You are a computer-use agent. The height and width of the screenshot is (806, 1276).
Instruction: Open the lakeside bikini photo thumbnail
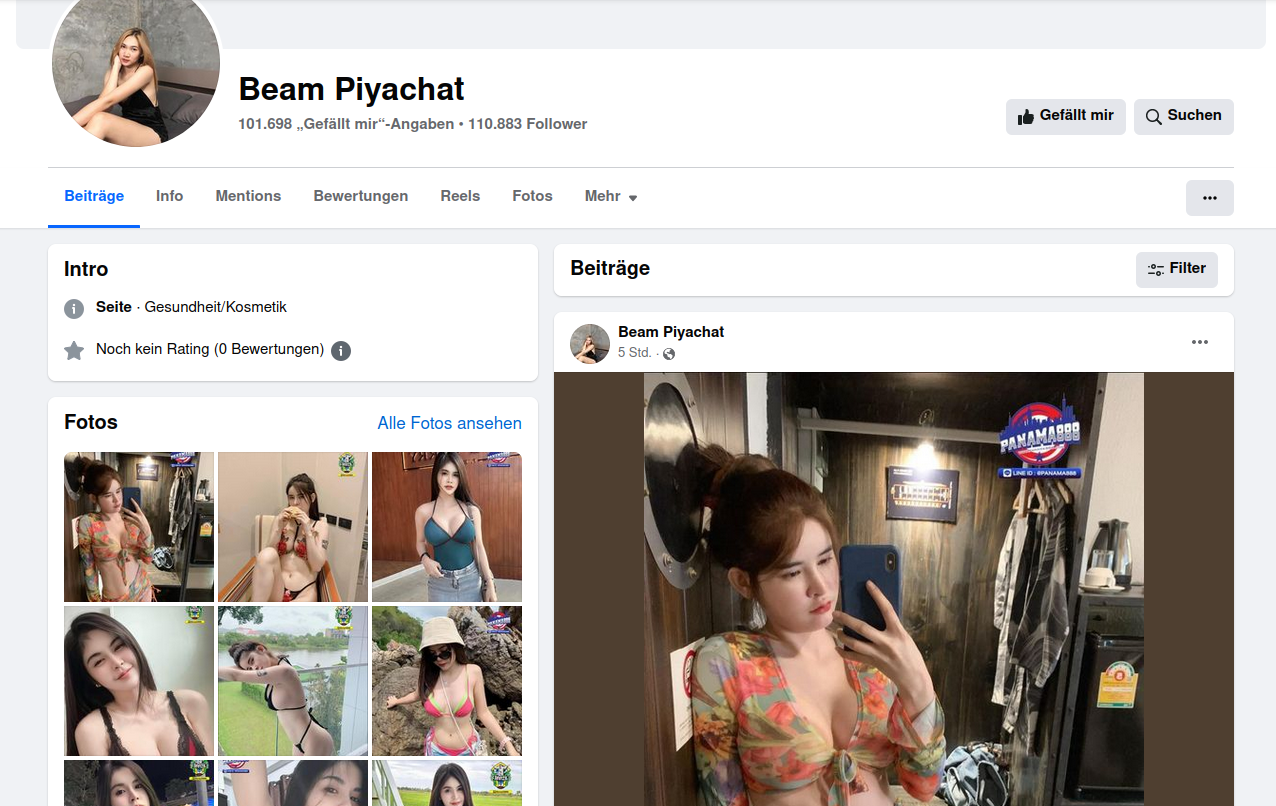(x=293, y=681)
